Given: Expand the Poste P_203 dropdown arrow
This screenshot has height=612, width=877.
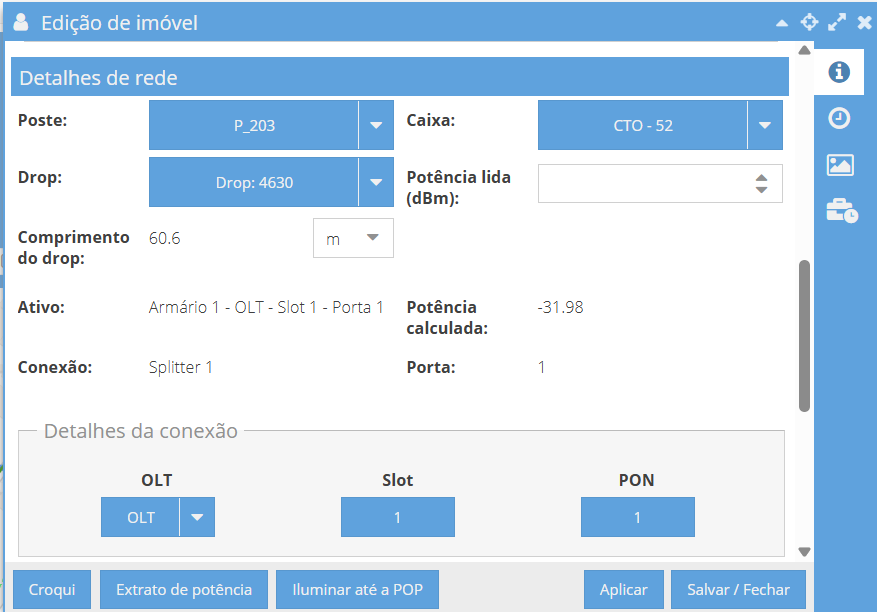Looking at the screenshot, I should (376, 125).
